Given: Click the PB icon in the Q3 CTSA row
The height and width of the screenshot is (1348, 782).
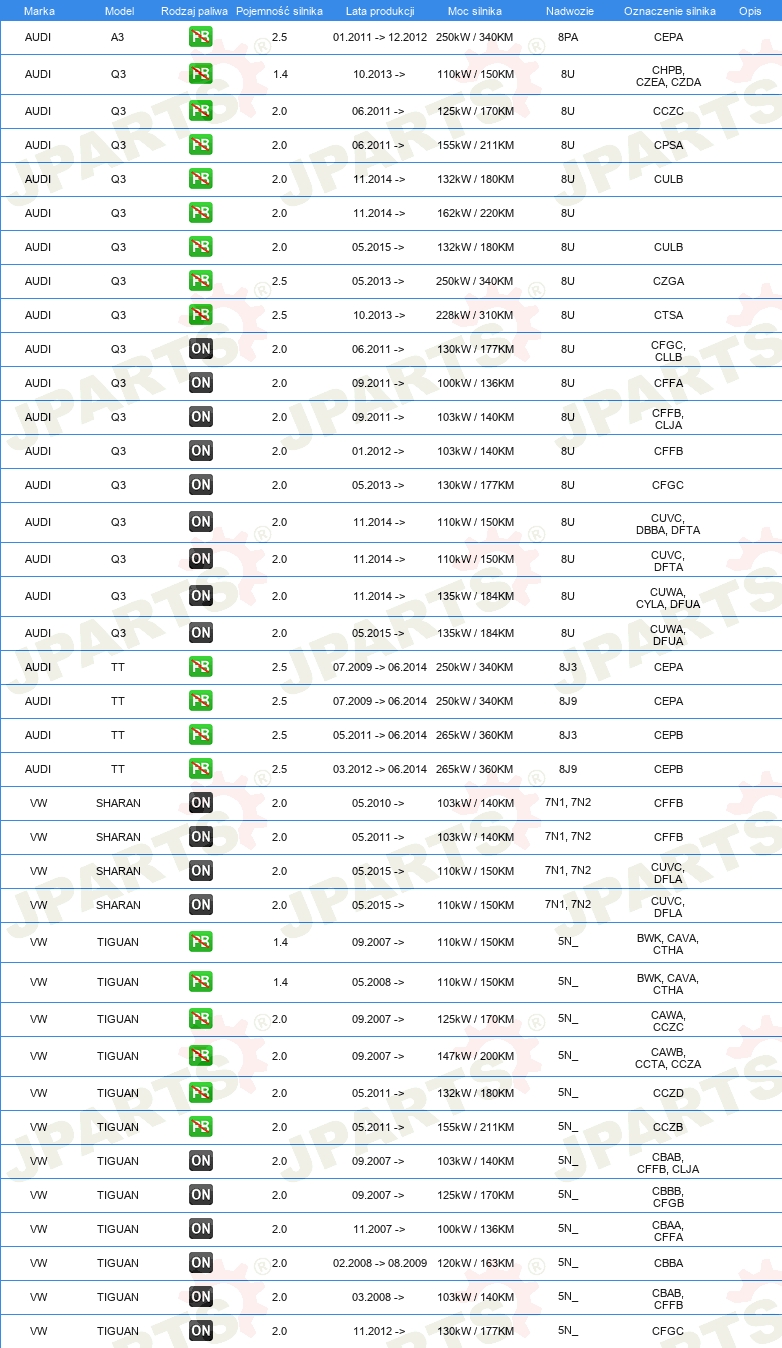Looking at the screenshot, I should coord(201,315).
